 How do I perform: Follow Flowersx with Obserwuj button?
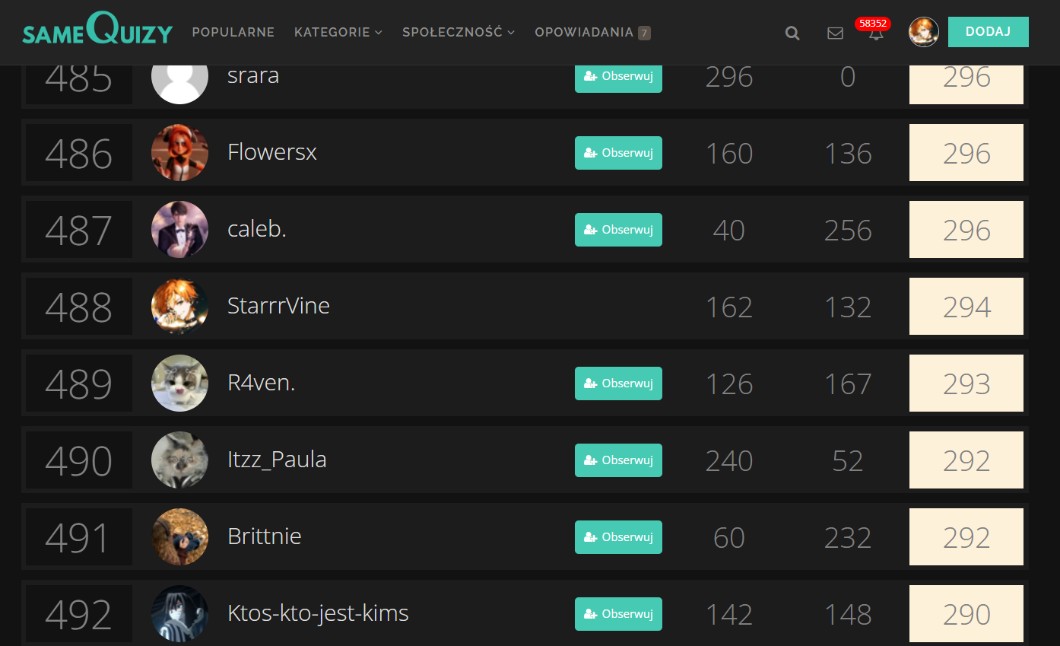[618, 153]
